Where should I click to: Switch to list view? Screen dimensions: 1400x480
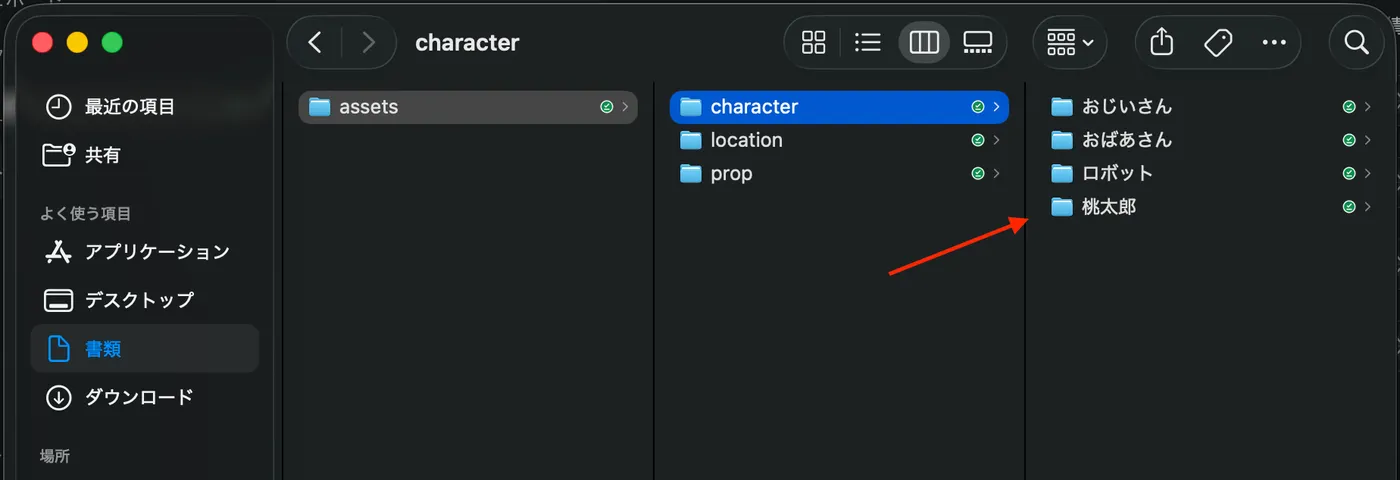click(868, 42)
